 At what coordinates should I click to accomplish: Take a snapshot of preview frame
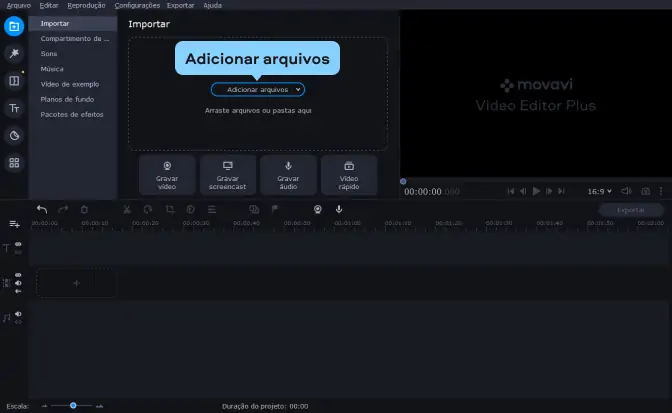[x=645, y=191]
